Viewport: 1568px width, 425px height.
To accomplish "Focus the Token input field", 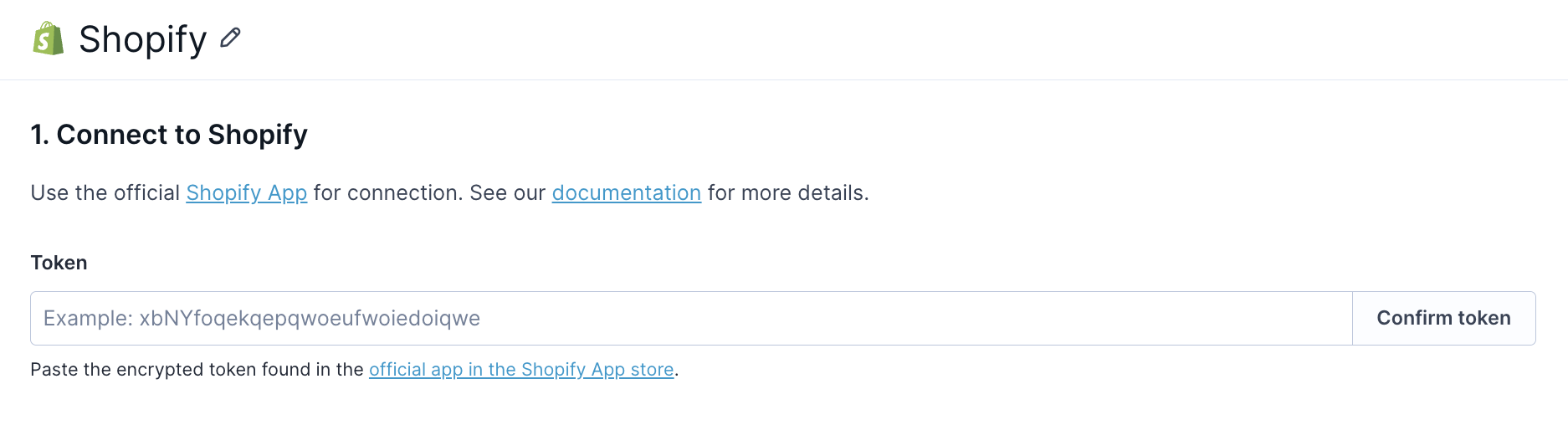I will pyautogui.click(x=691, y=318).
